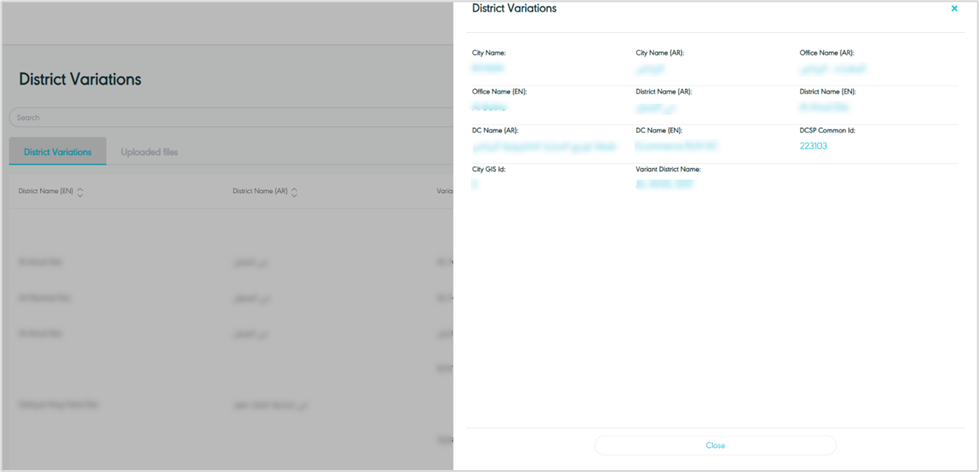Click the Close button at panel bottom
This screenshot has width=979, height=472.
(715, 446)
